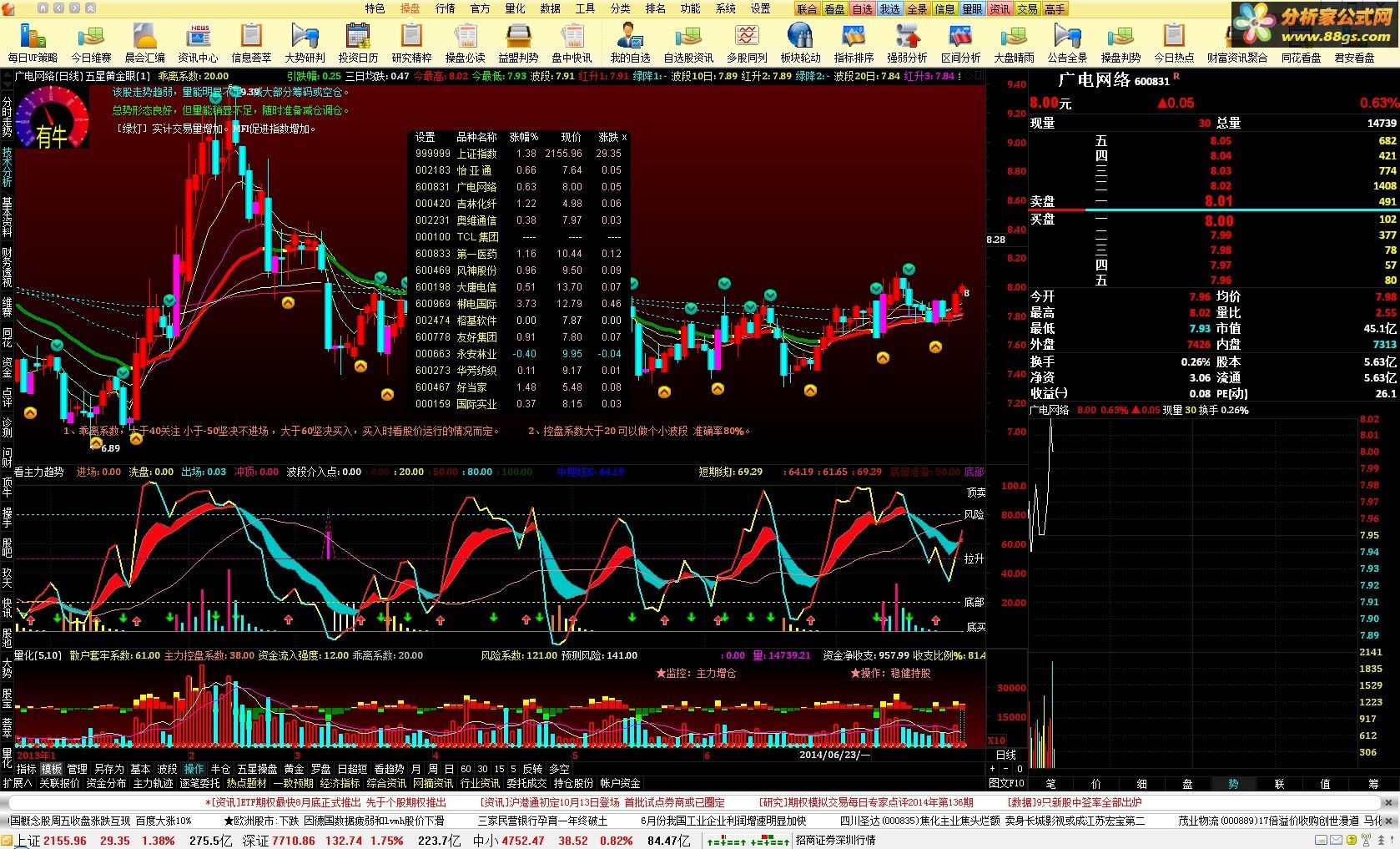Select 看趋势 indicator tab
This screenshot has width=1400, height=849.
389,769
